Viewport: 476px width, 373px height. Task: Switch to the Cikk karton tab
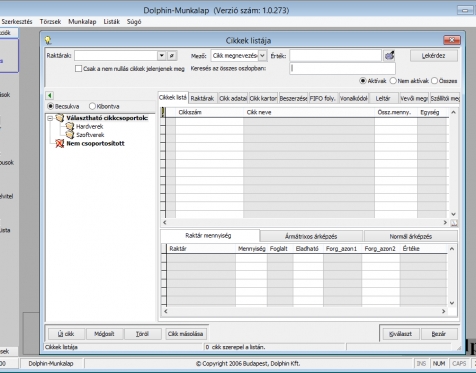pyautogui.click(x=263, y=99)
